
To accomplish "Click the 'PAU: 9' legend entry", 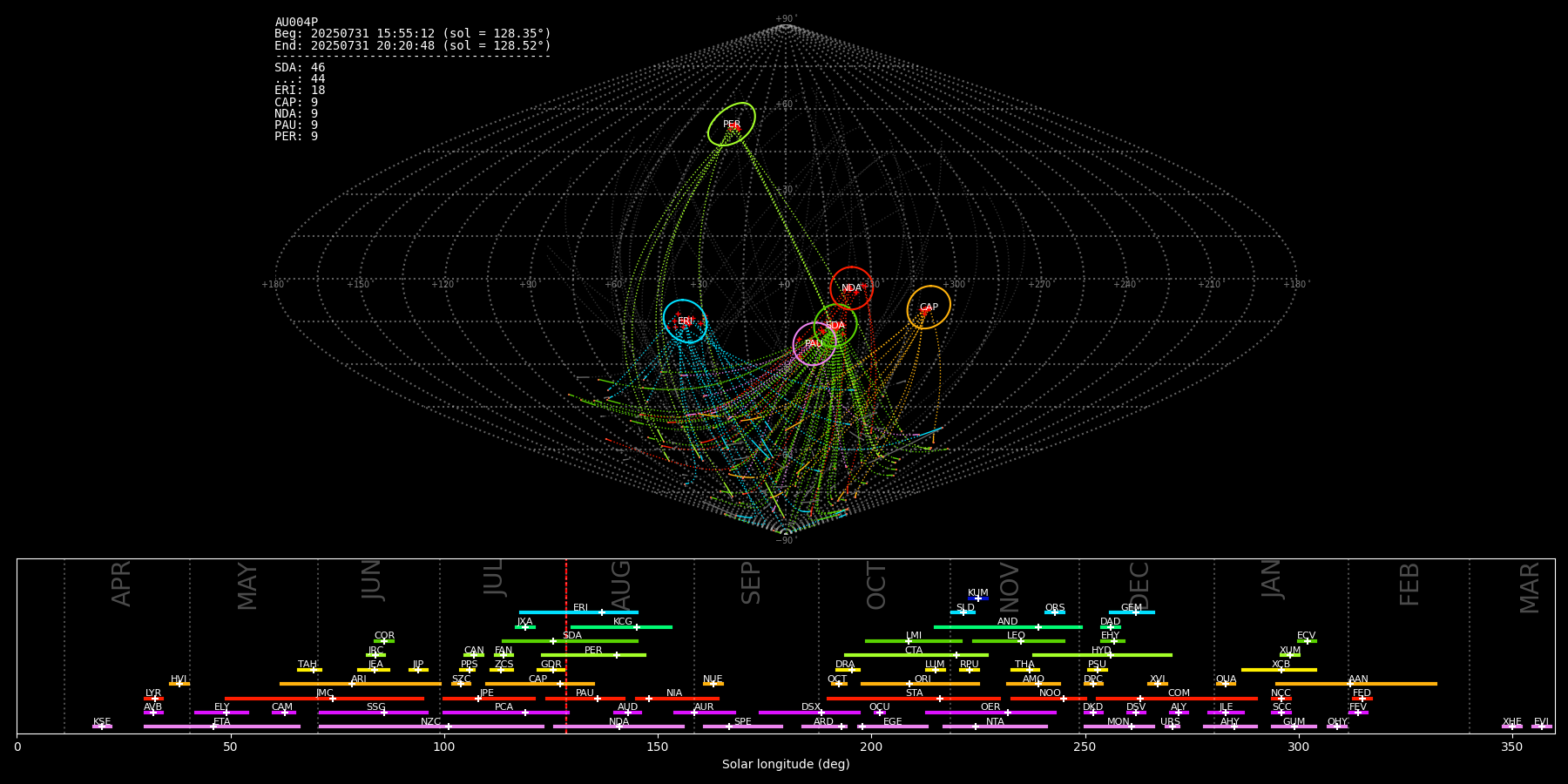I will pos(296,125).
